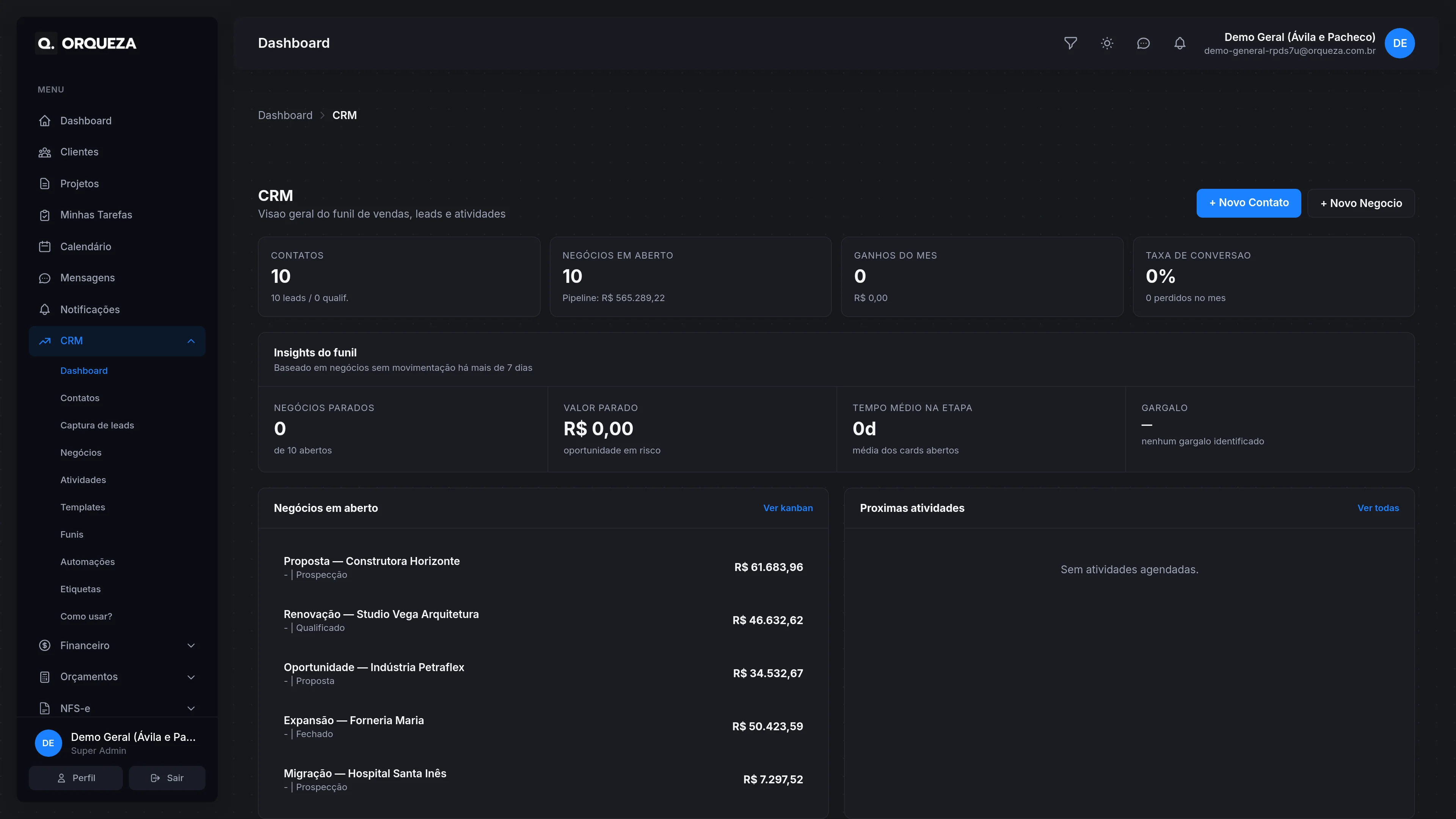Click Demo Geral name in sidebar footer
1456x819 pixels.
[x=133, y=737]
